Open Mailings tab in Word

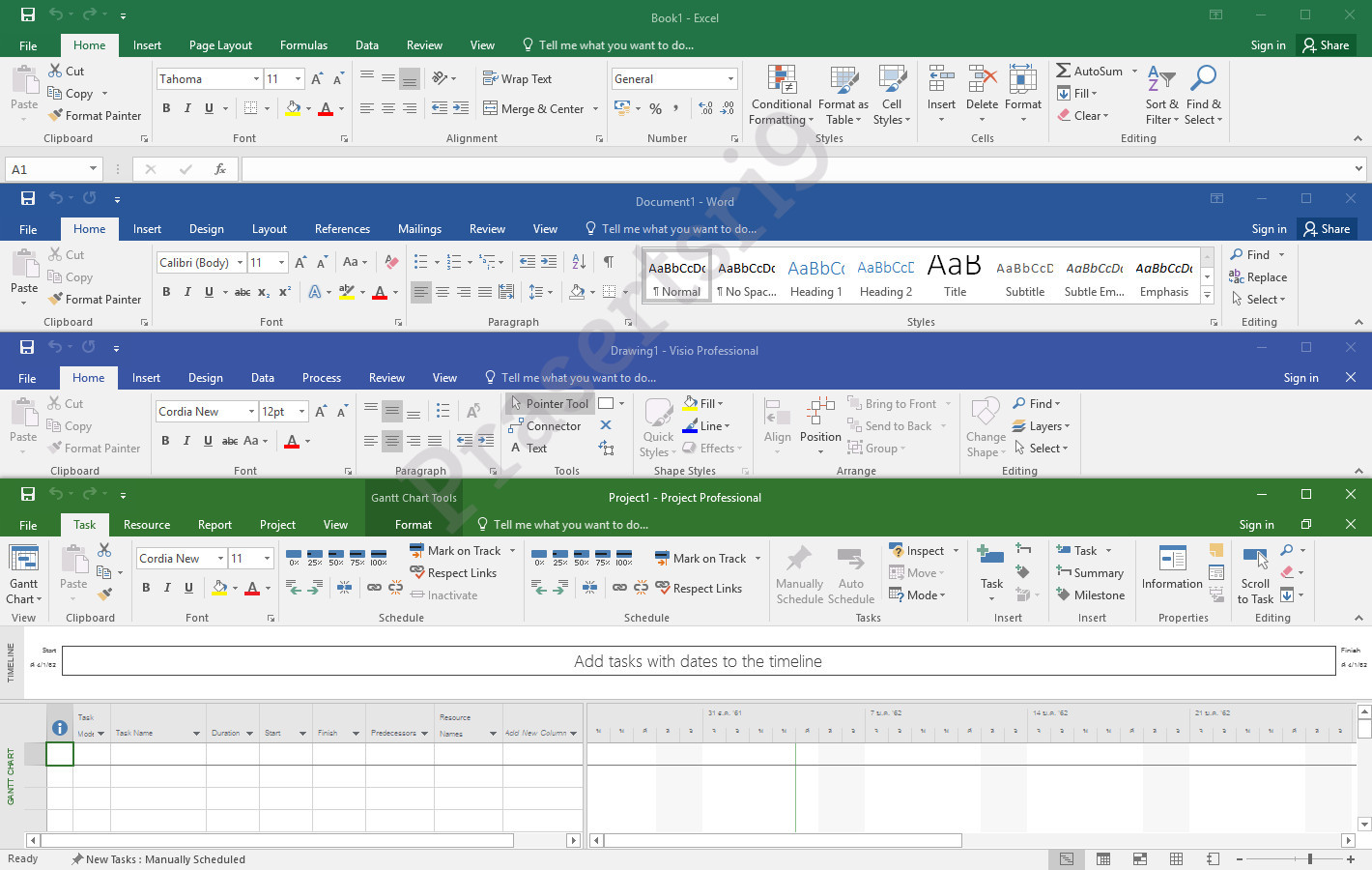tap(419, 229)
